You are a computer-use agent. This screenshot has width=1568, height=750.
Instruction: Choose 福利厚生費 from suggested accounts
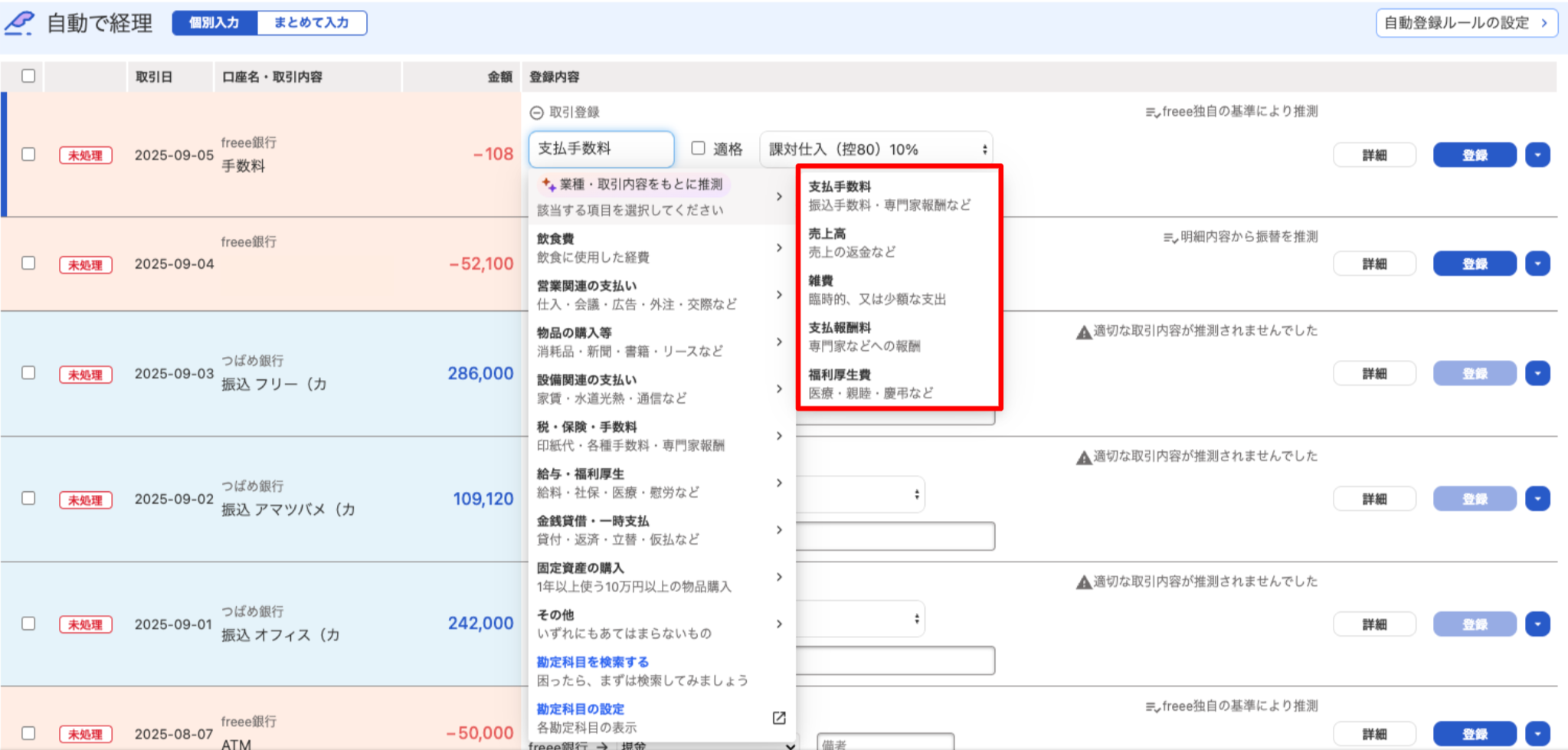[x=898, y=384]
